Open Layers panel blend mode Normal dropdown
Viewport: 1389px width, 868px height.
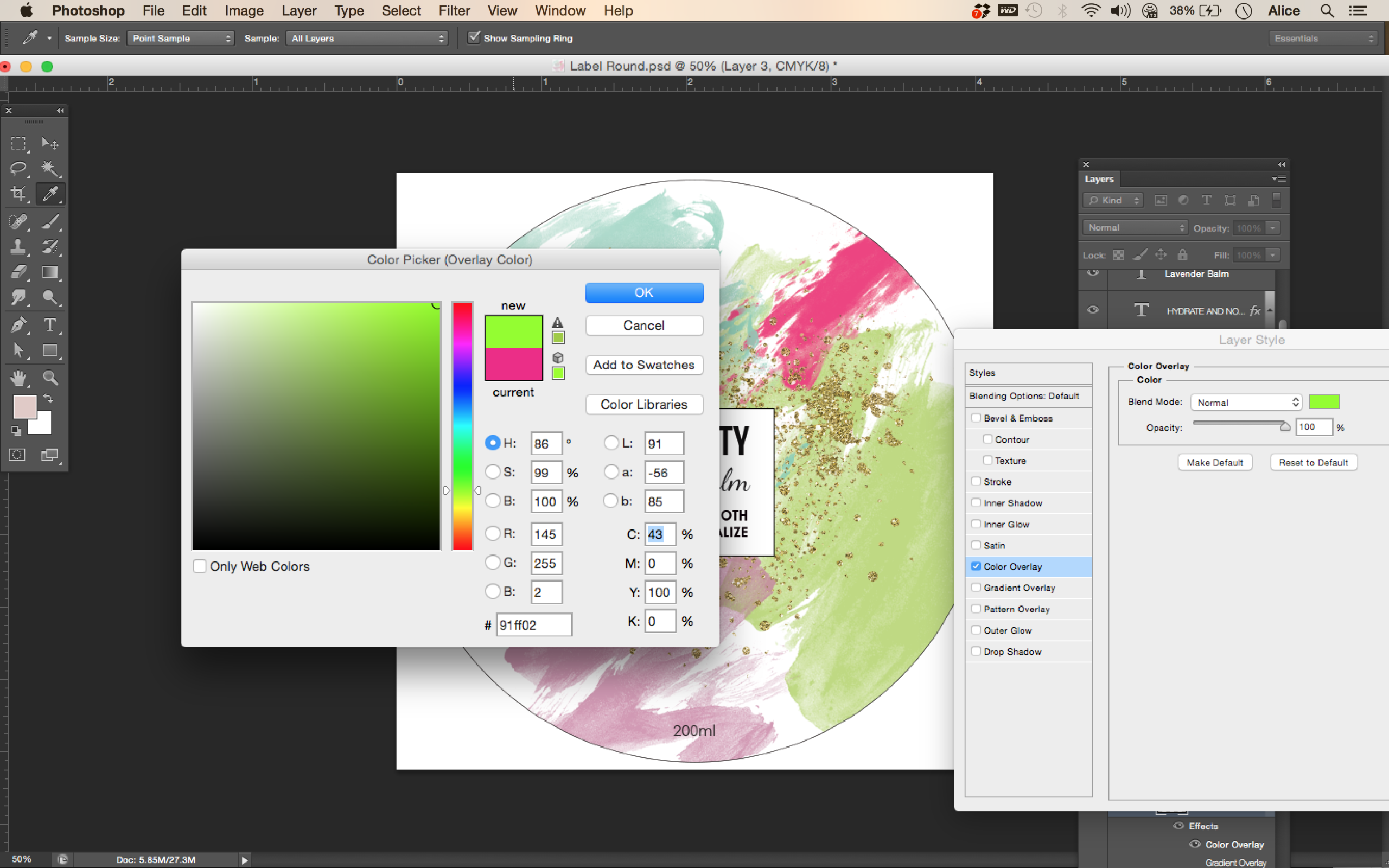(x=1135, y=227)
